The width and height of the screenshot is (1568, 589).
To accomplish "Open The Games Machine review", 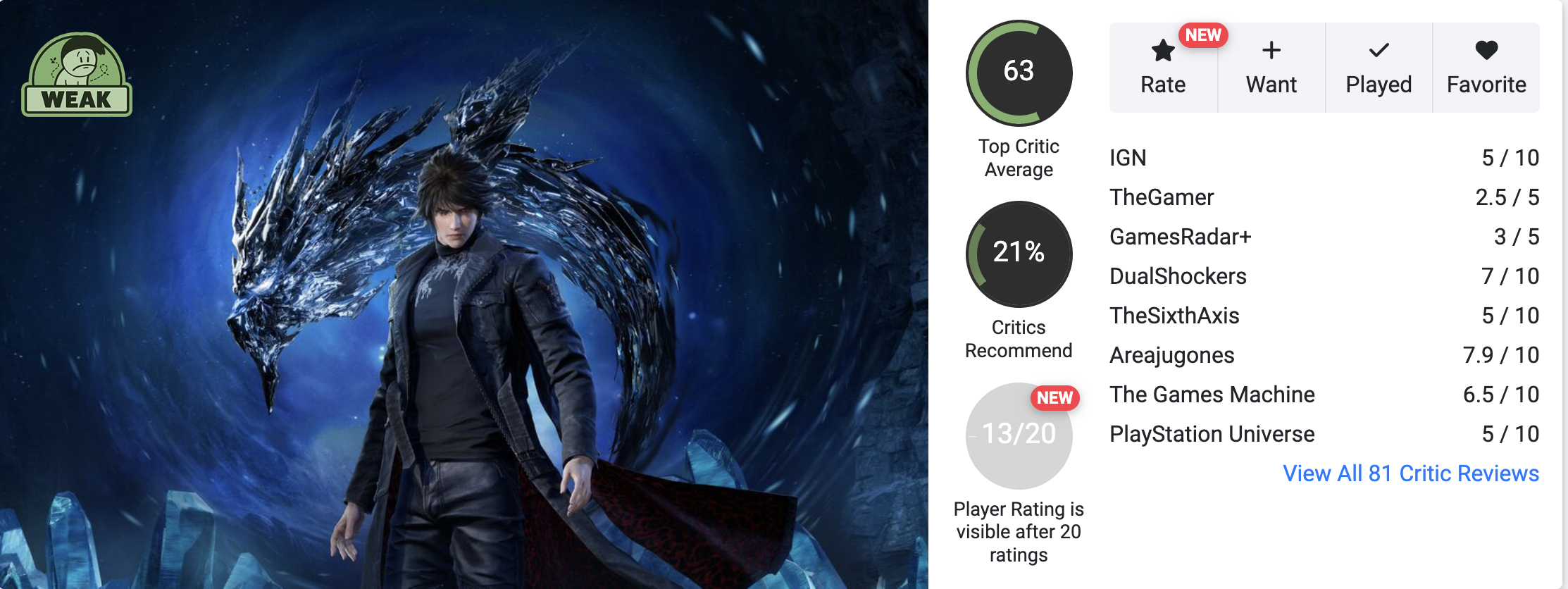I will (x=1324, y=395).
